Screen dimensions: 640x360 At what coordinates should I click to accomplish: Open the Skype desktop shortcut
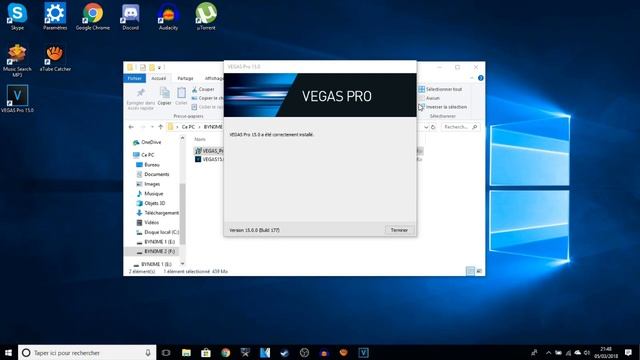tap(17, 16)
